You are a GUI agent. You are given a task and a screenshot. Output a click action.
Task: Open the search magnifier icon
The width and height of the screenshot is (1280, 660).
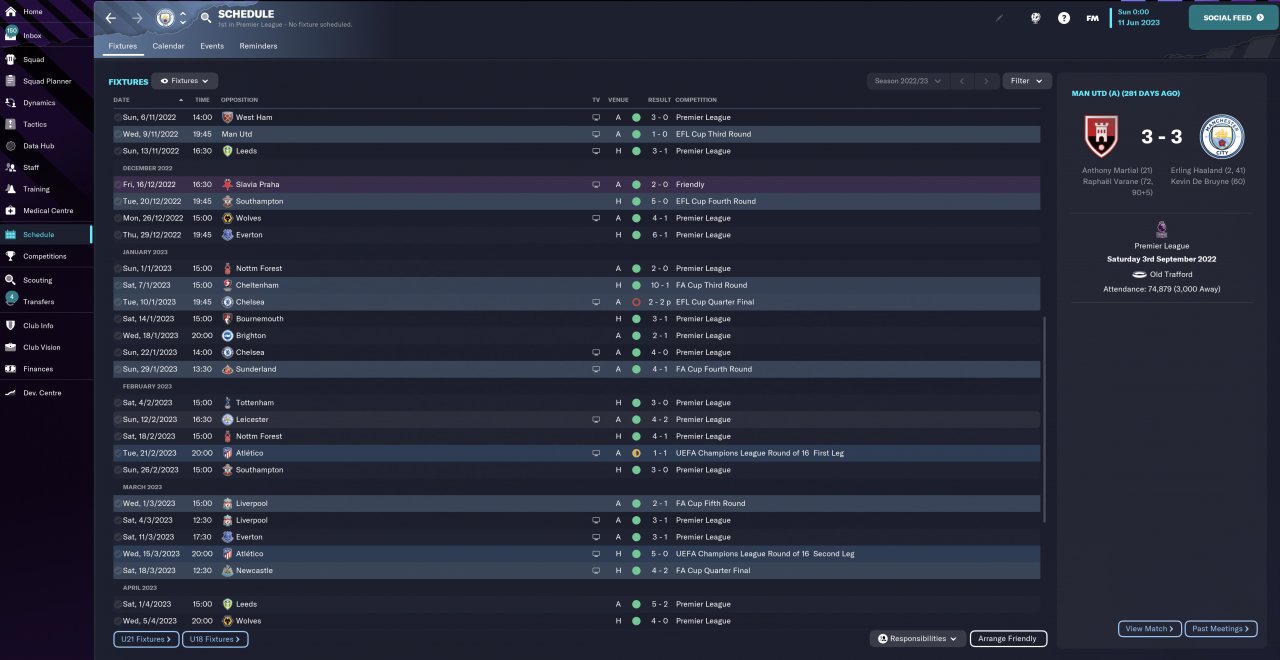click(206, 18)
